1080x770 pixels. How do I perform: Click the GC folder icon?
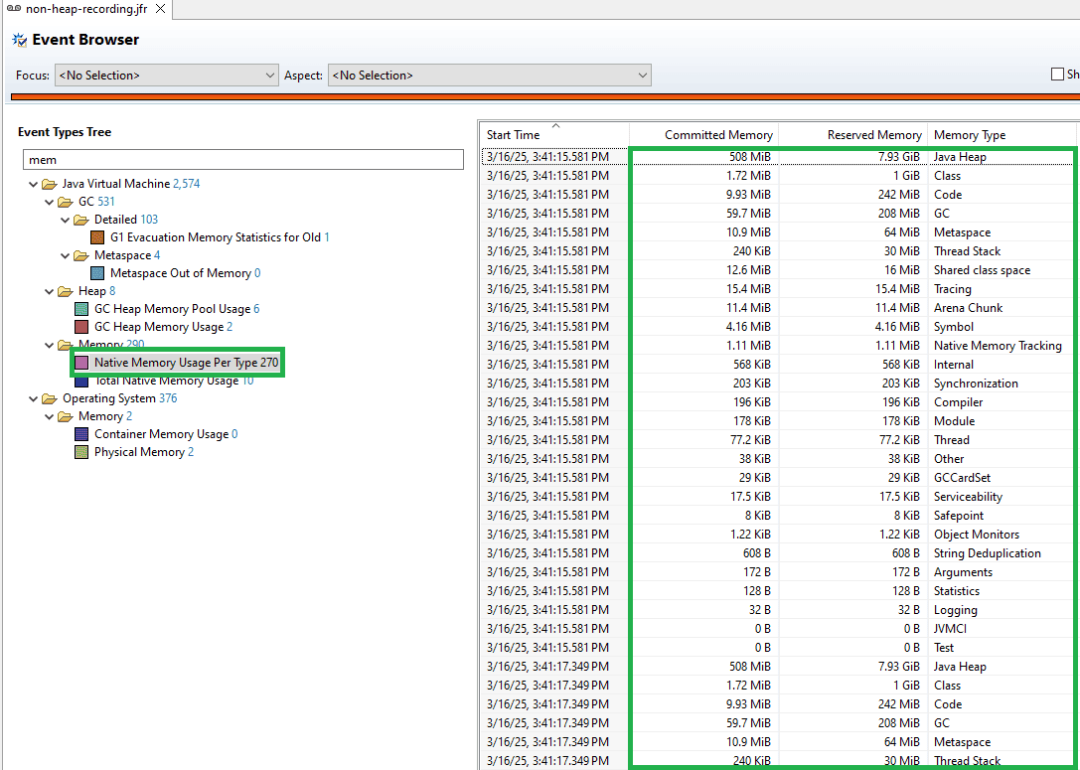click(65, 202)
